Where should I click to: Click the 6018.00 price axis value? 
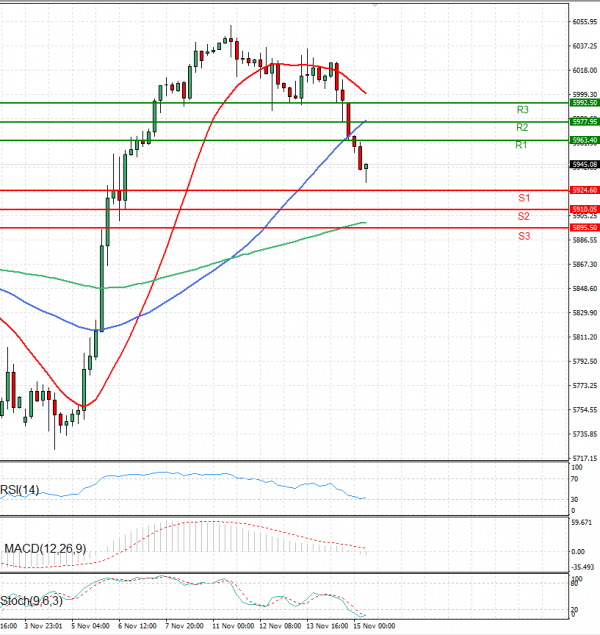[585, 70]
